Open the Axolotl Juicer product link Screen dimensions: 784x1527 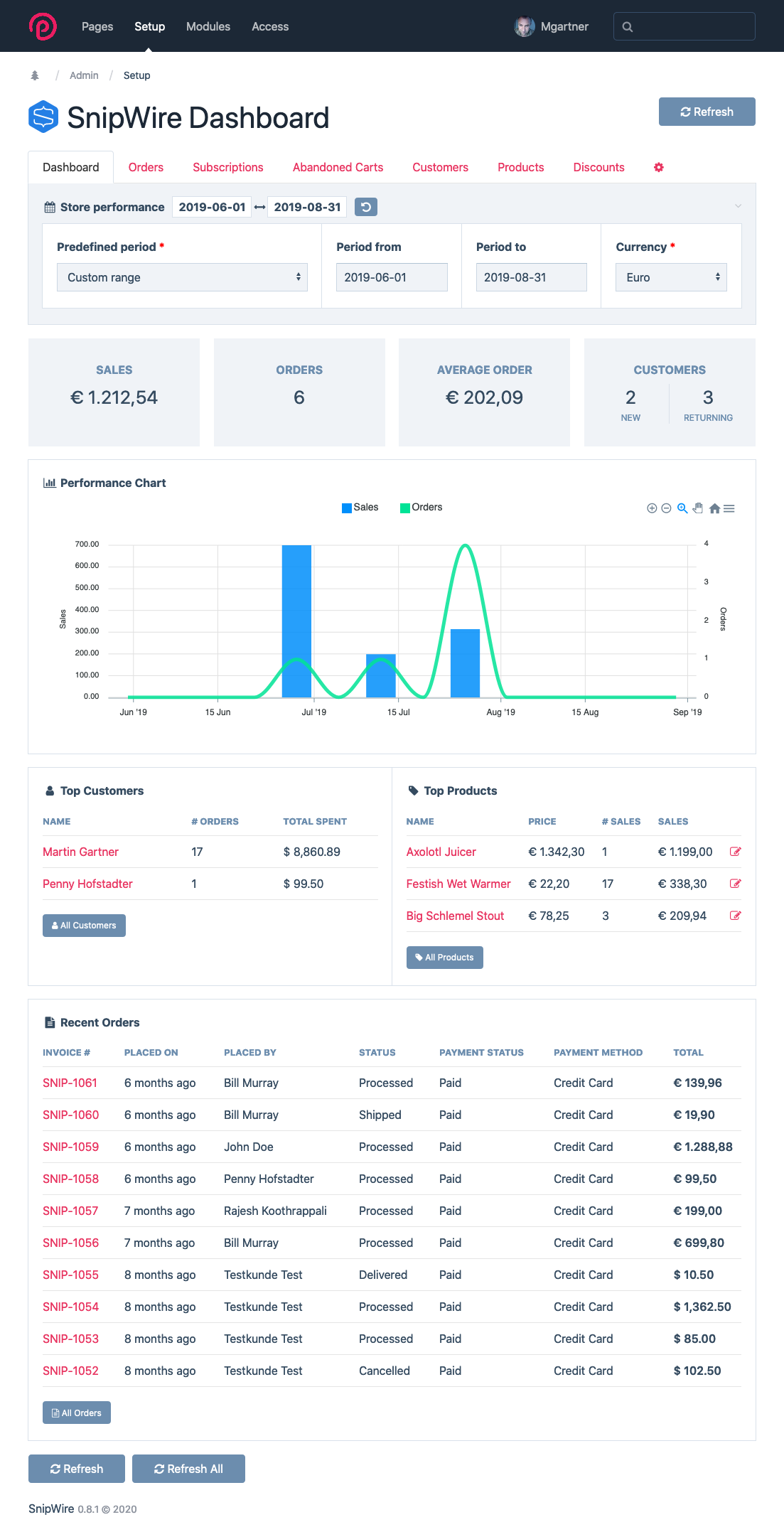tap(441, 852)
